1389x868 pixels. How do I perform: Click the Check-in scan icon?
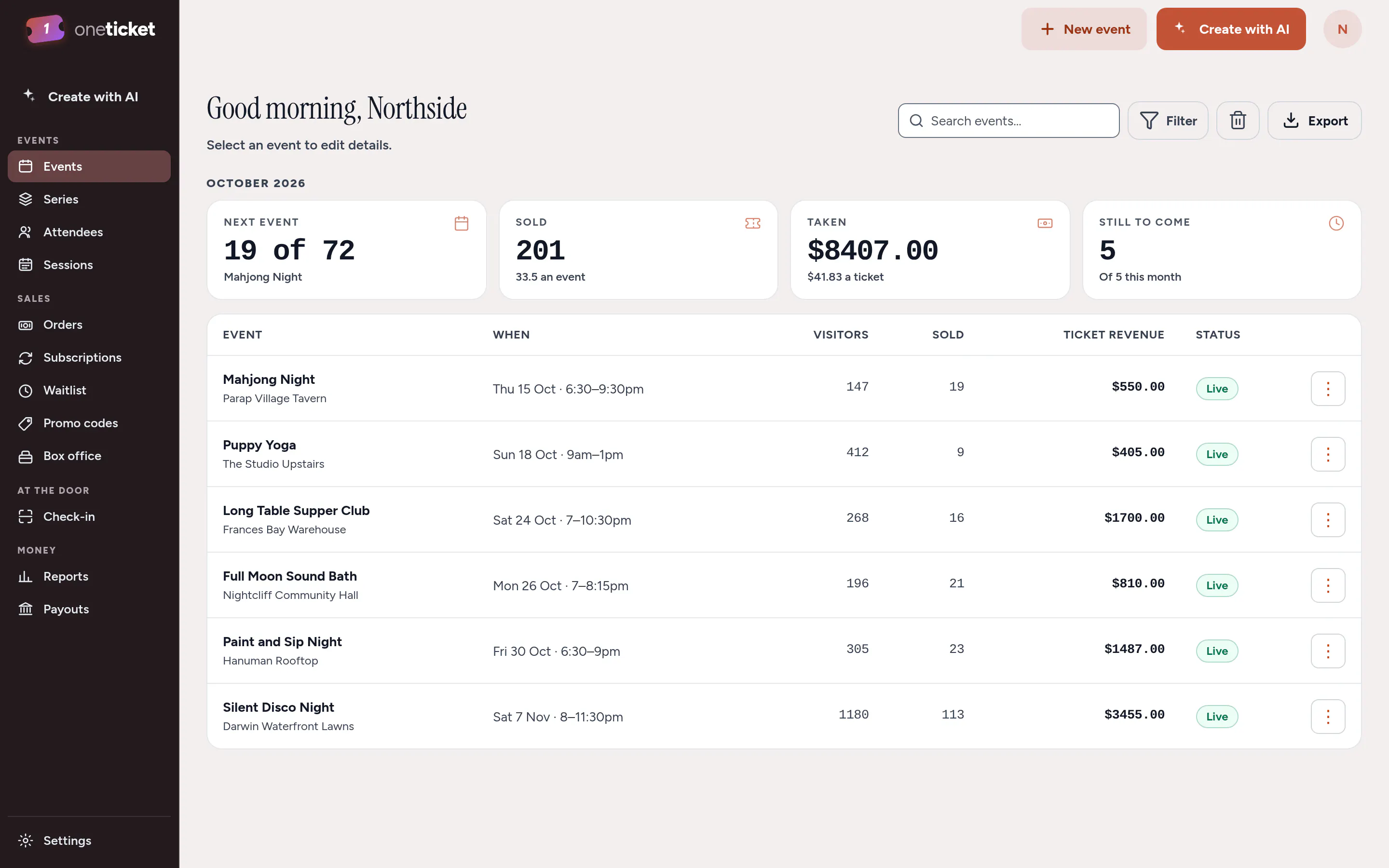pos(25,516)
